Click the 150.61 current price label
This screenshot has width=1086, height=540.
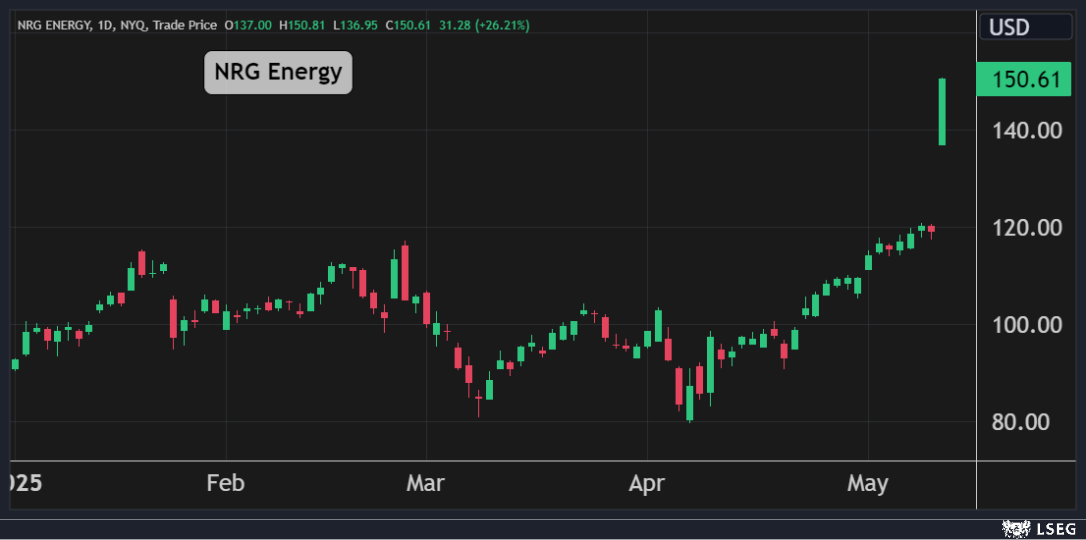click(1024, 79)
